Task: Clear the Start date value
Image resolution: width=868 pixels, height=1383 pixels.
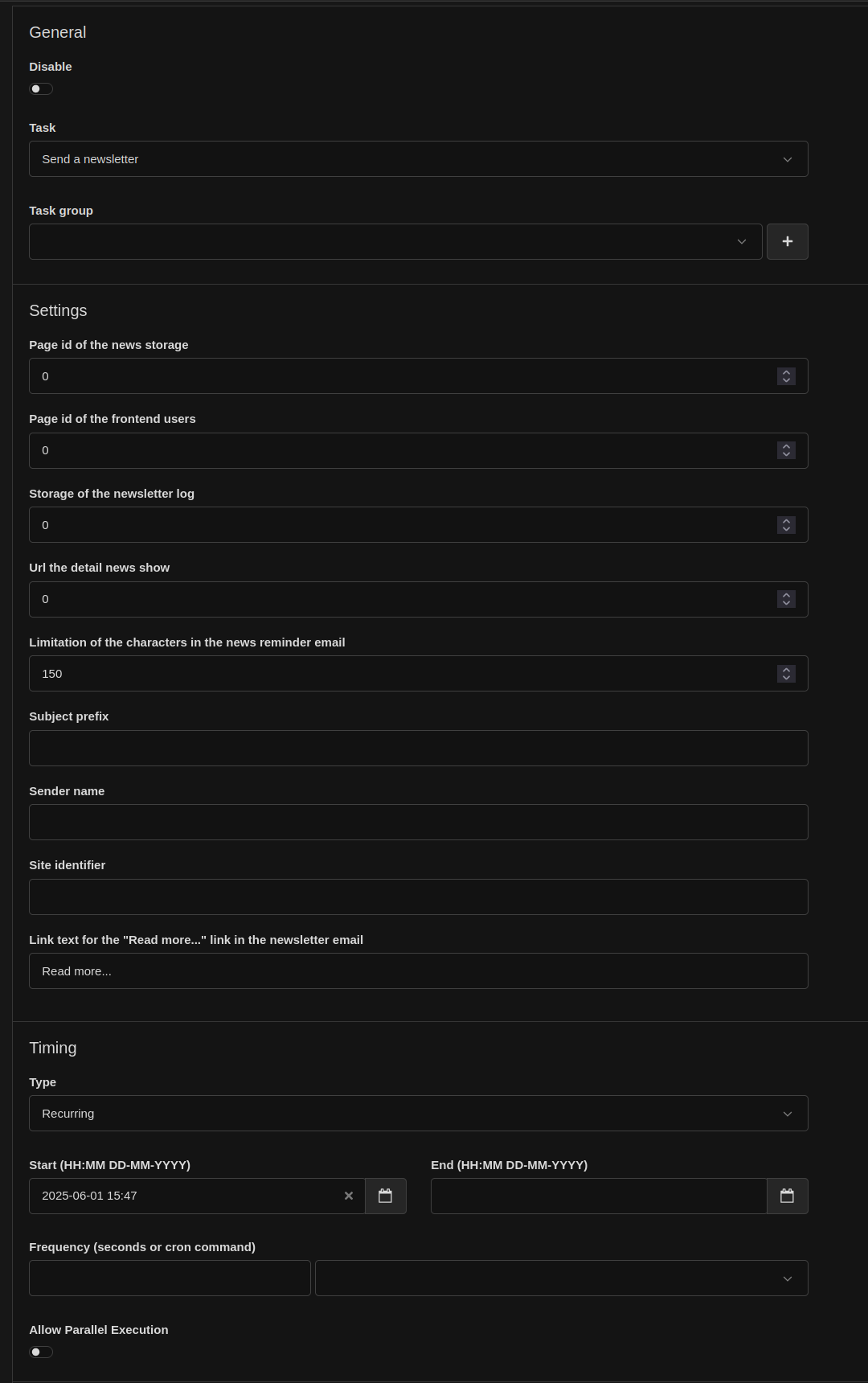Action: coord(349,1196)
